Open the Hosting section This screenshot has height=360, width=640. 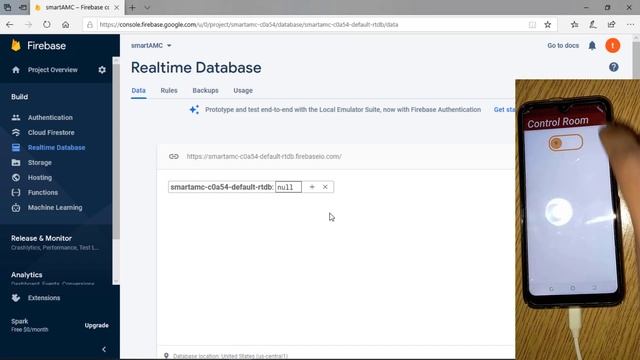click(x=40, y=178)
